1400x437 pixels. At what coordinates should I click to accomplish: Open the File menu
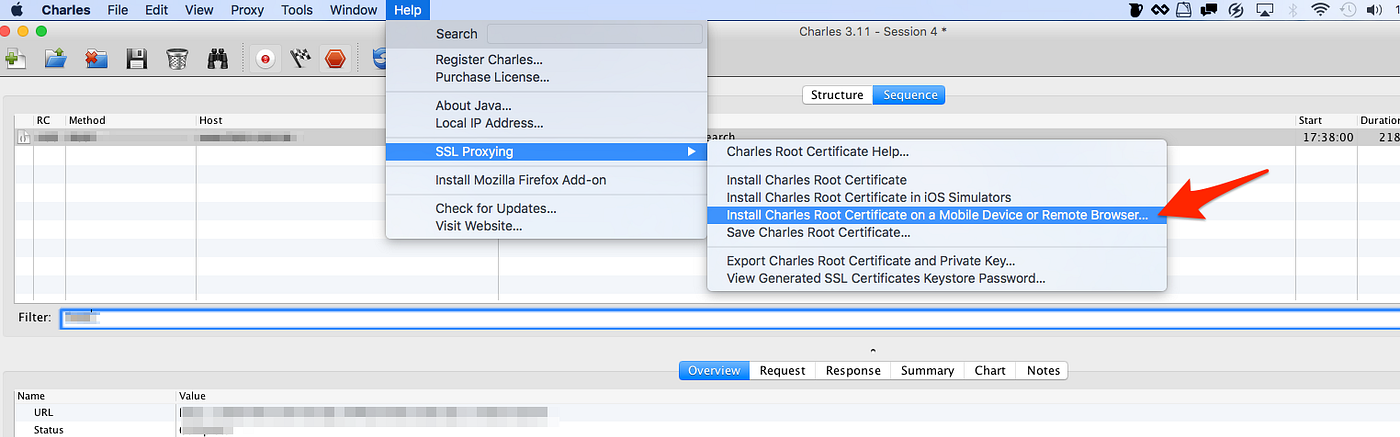(x=117, y=10)
